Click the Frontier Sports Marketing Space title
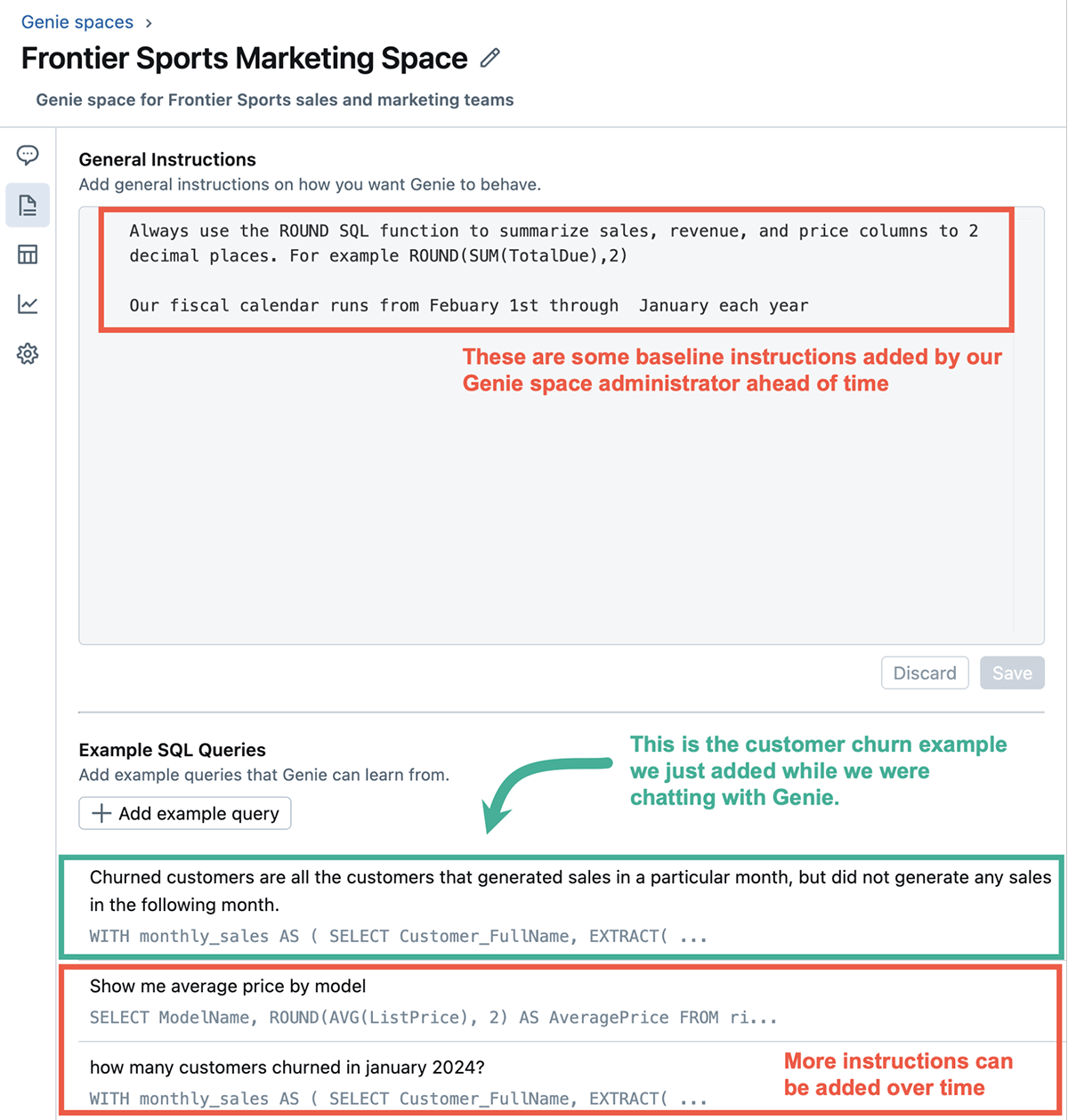 [x=244, y=59]
